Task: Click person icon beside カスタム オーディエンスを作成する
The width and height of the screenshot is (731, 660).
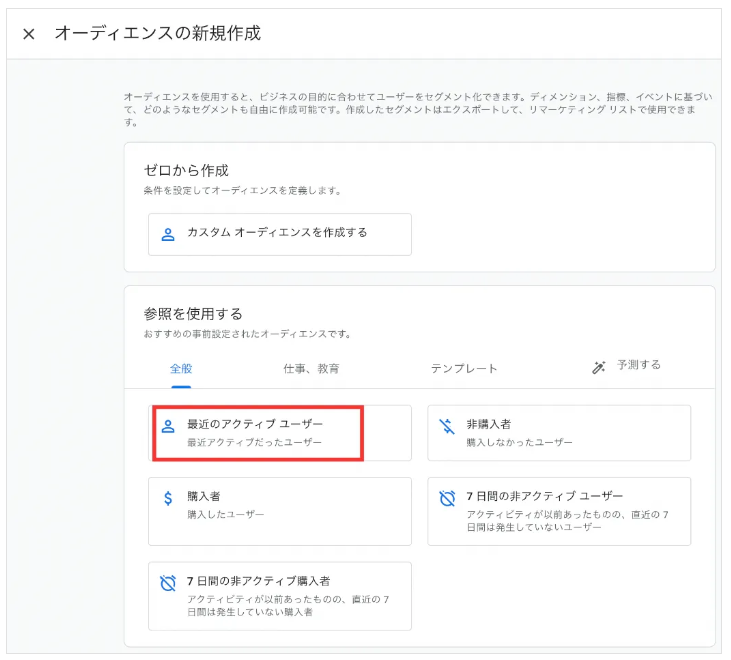Action: pos(168,234)
